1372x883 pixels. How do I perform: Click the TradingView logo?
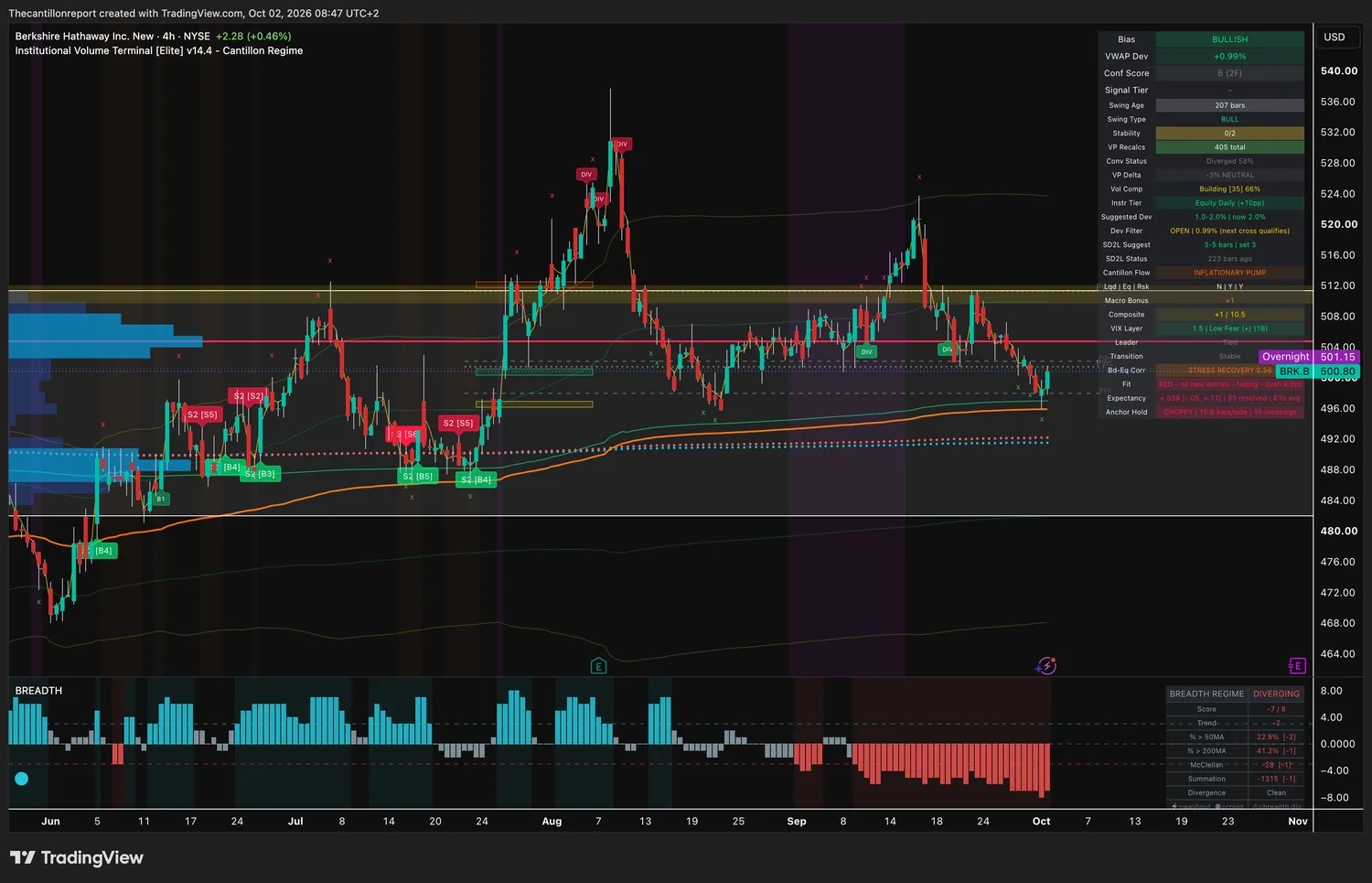coord(77,857)
